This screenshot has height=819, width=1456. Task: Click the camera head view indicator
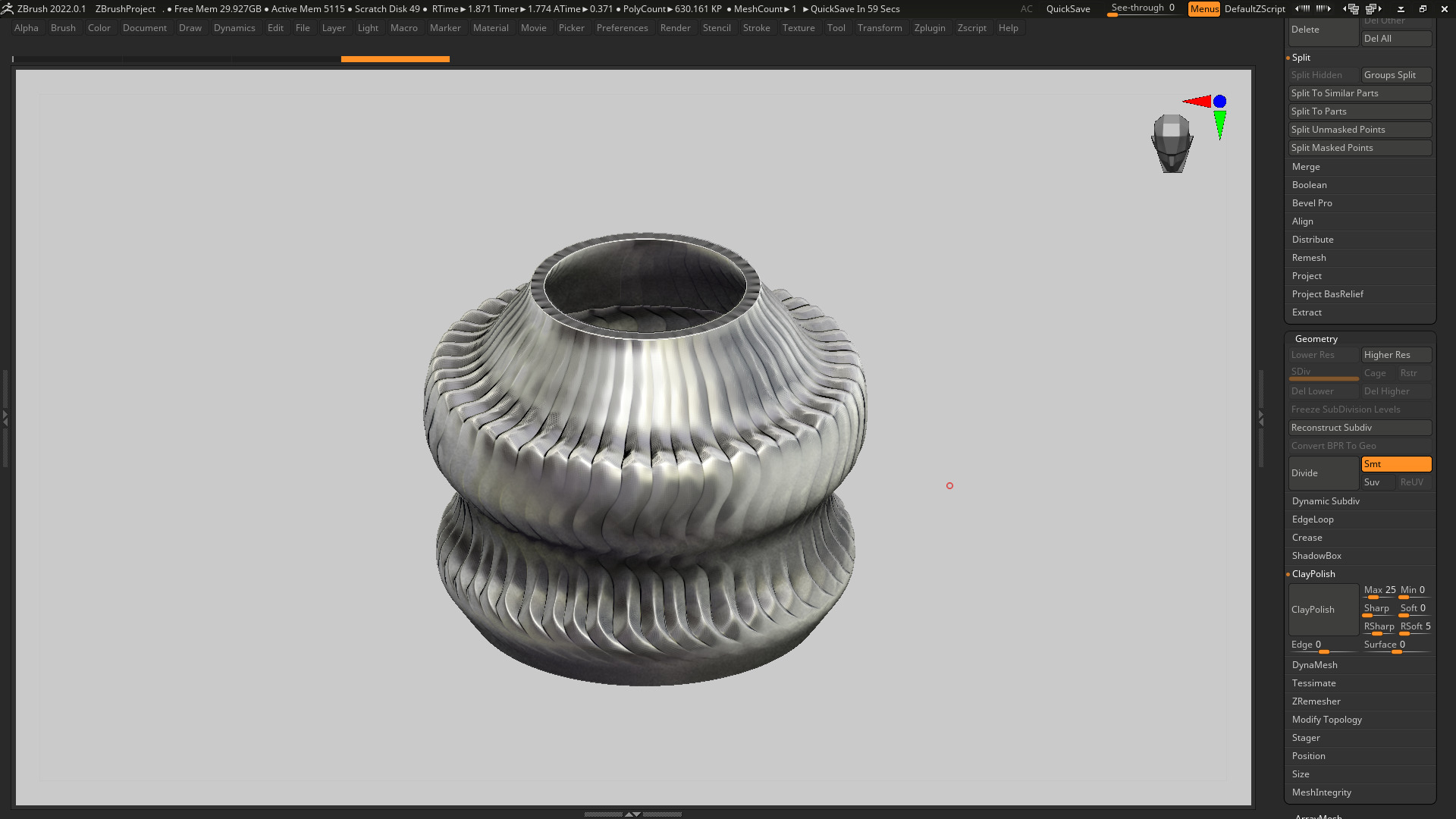point(1172,143)
